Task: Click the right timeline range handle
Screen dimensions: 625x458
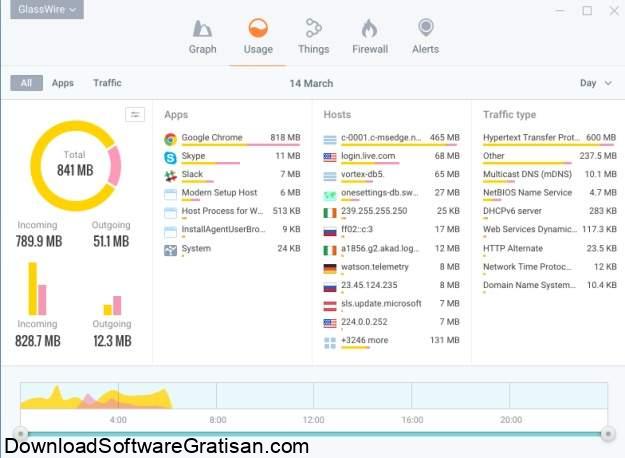Action: tap(608, 433)
